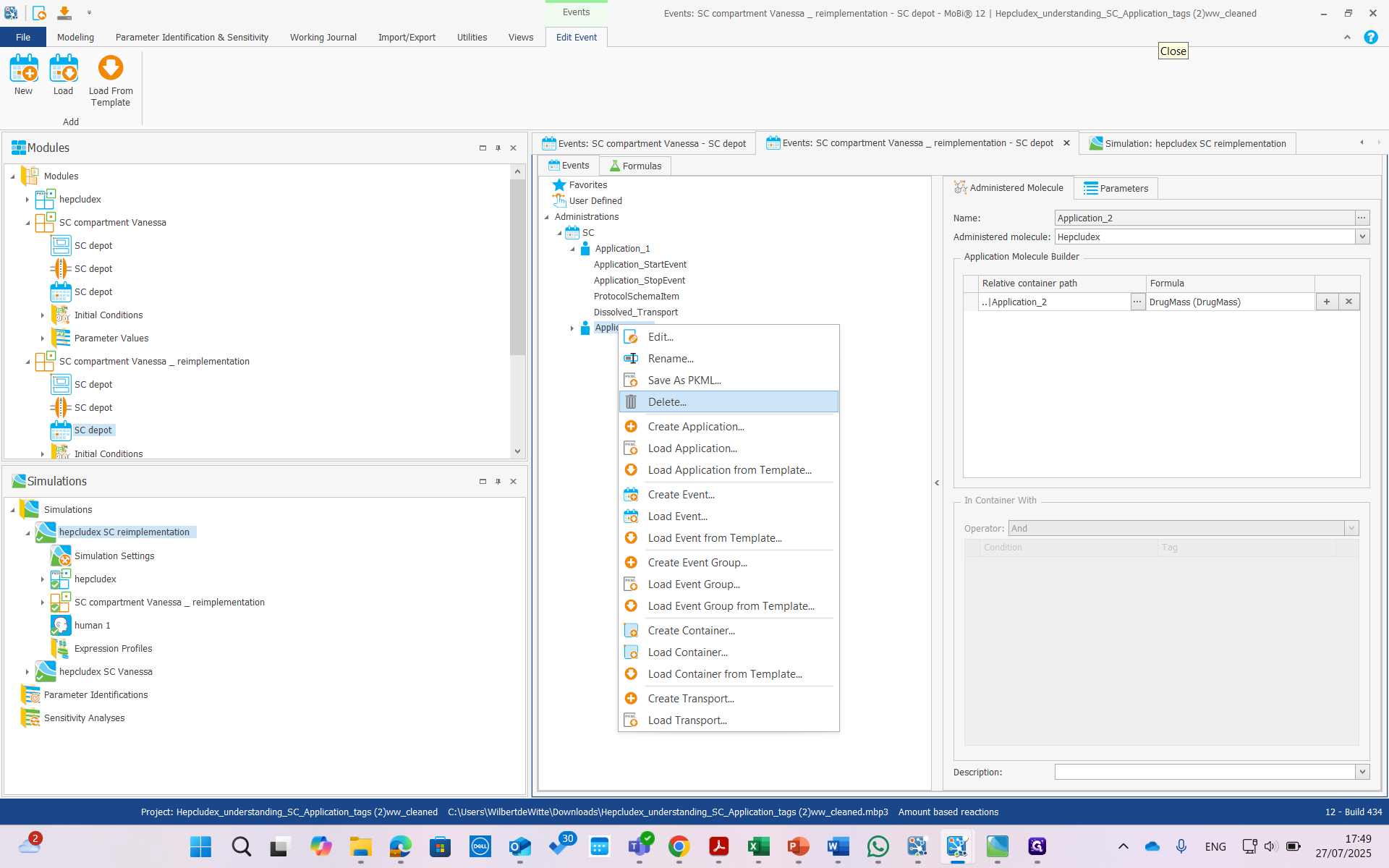Select Delete... from the context menu
This screenshot has width=1389, height=868.
667,402
